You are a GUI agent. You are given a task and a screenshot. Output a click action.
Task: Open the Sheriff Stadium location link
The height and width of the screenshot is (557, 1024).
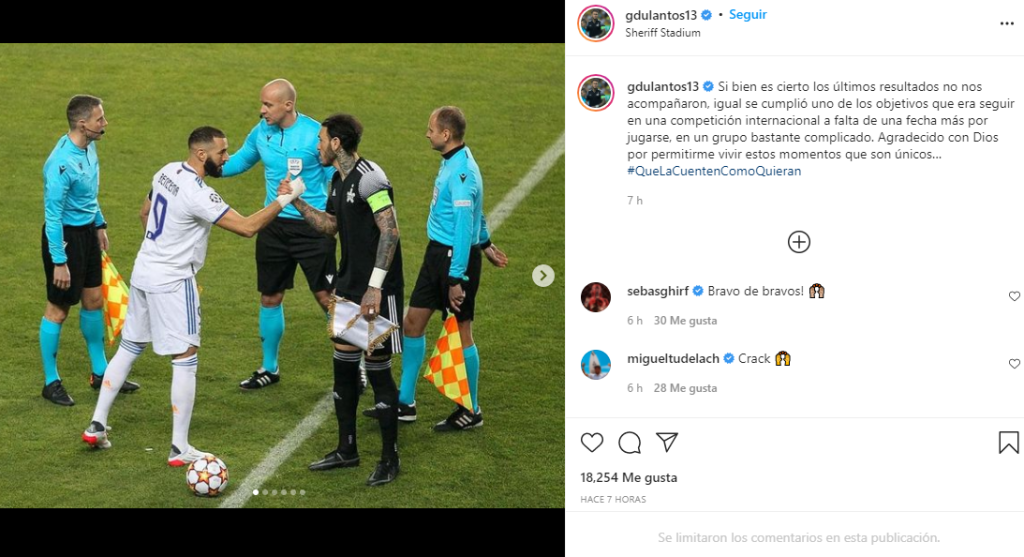(x=662, y=33)
